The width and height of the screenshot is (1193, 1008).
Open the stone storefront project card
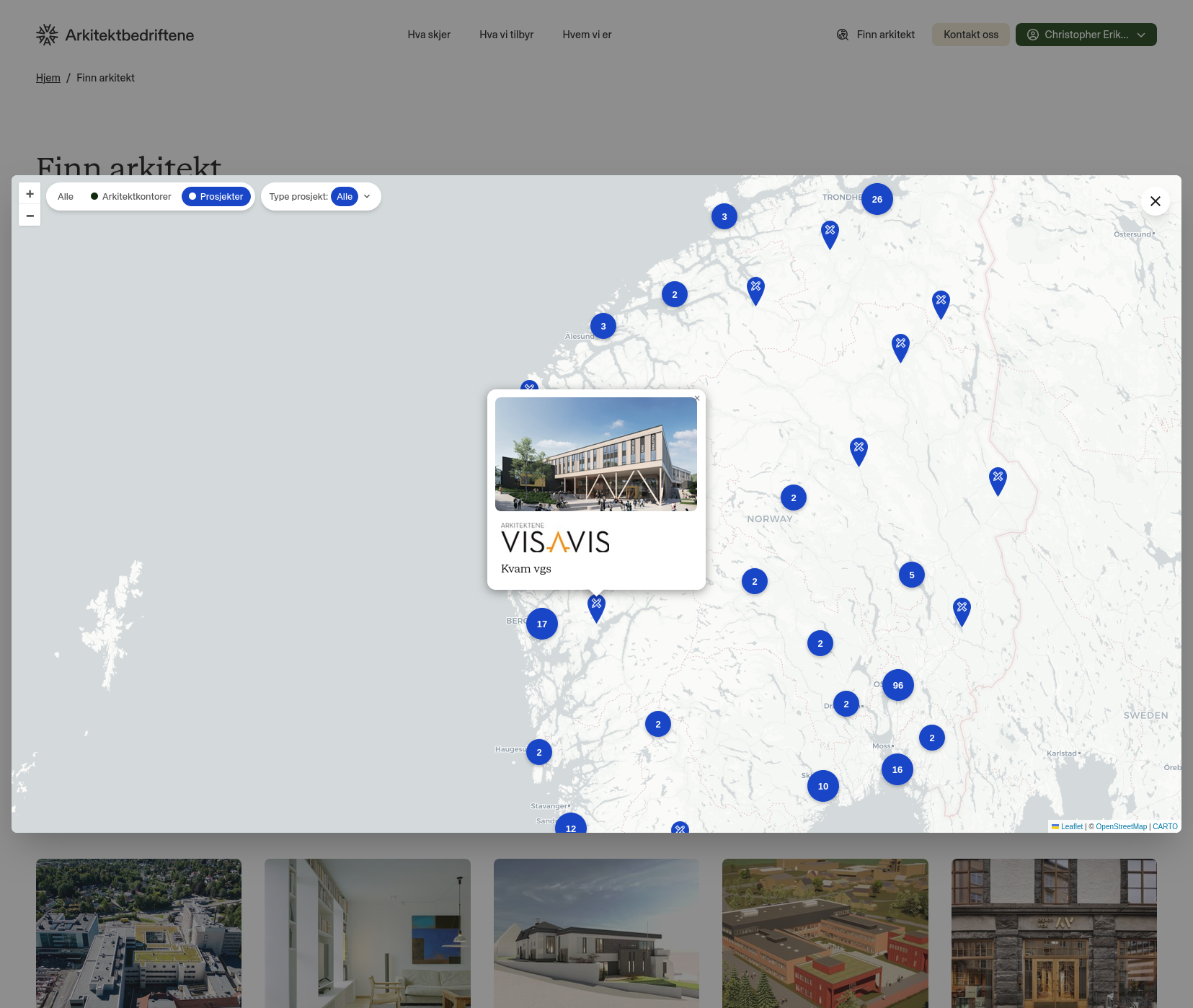point(1054,933)
